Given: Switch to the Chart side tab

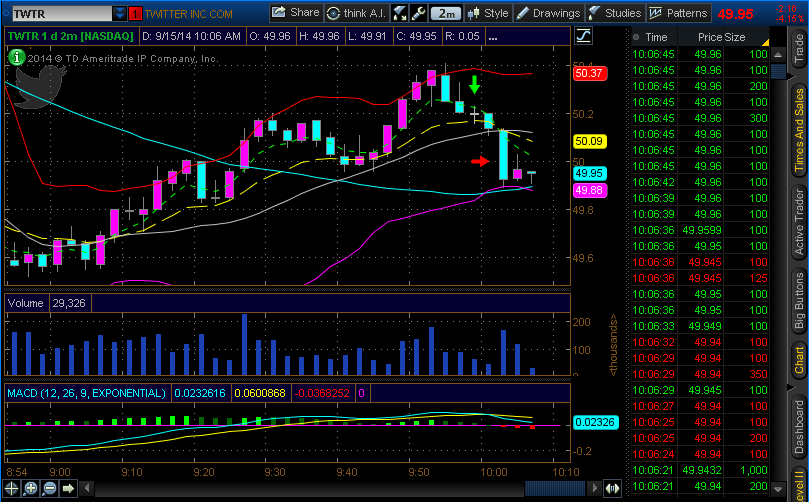Looking at the screenshot, I should (799, 360).
